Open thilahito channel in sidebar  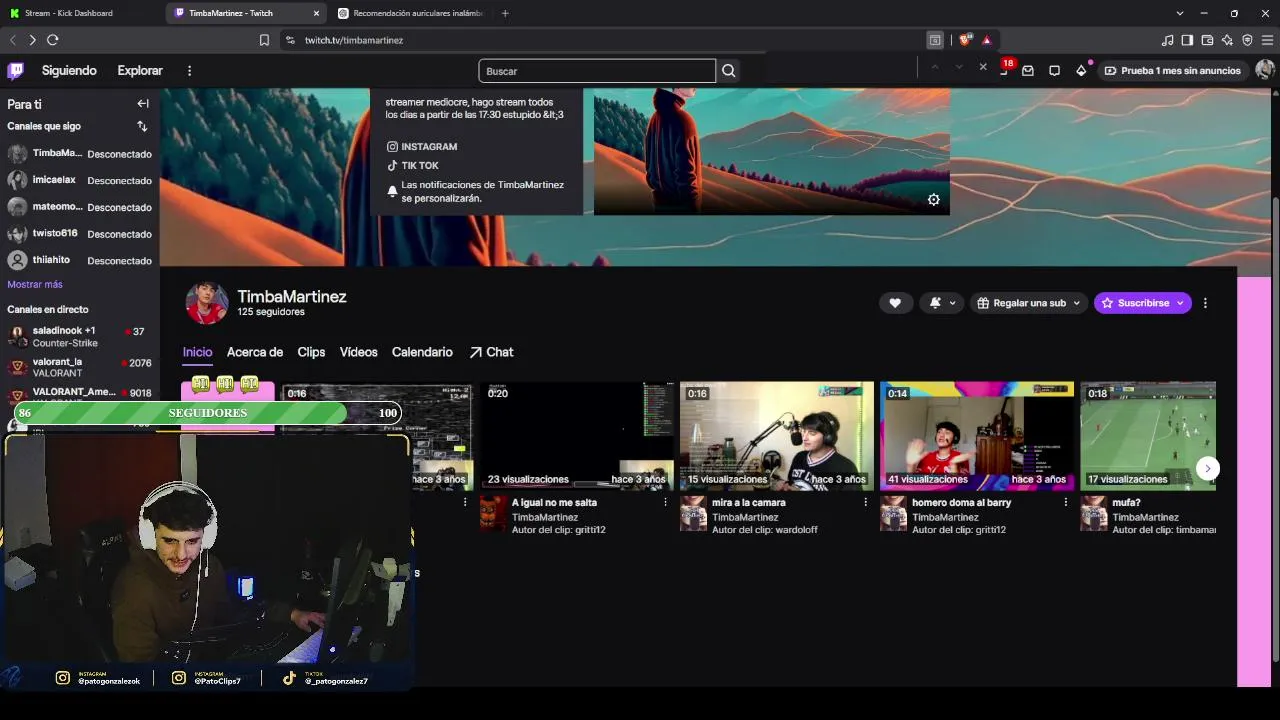click(x=80, y=260)
